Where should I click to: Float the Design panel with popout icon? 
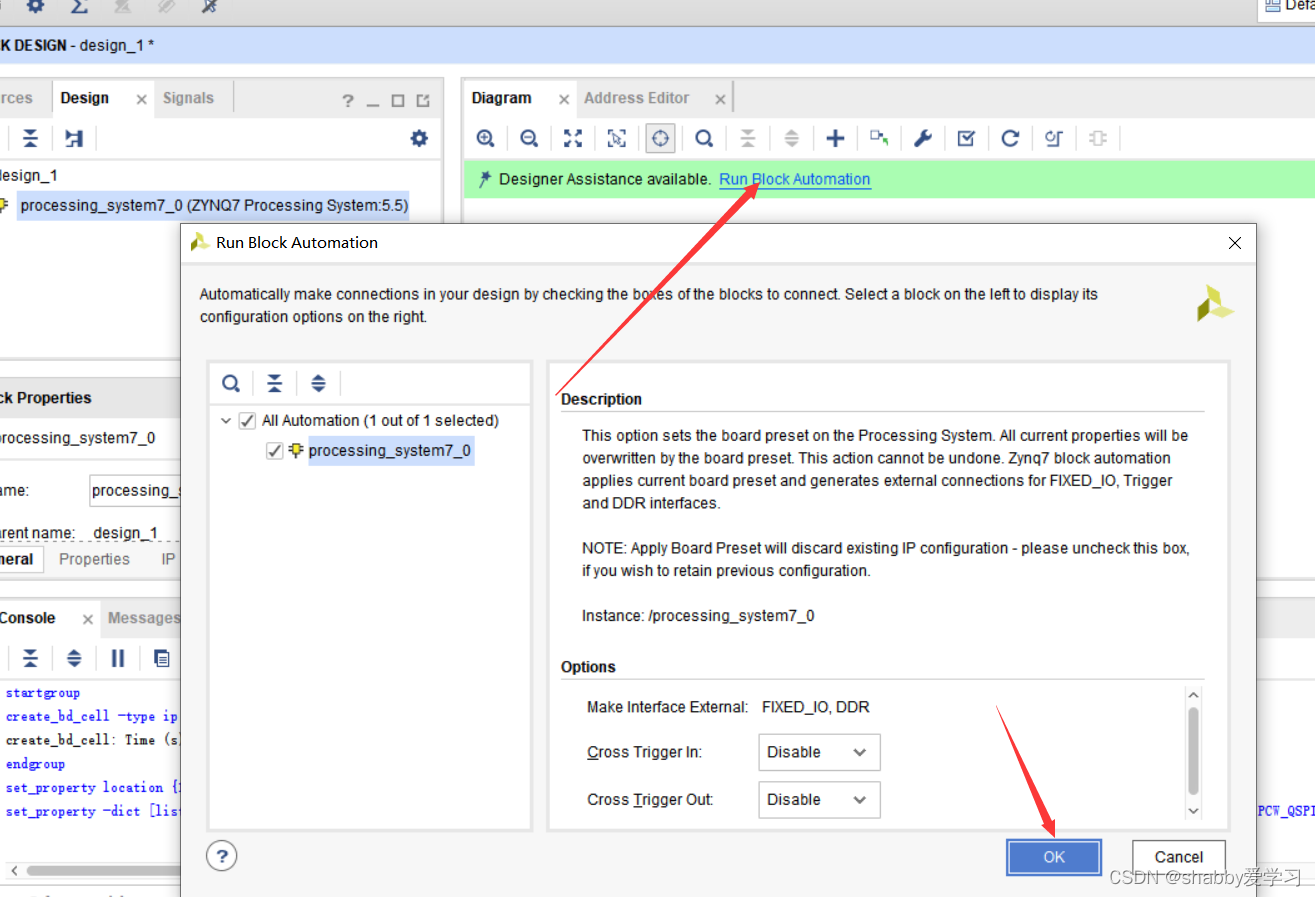(x=423, y=101)
